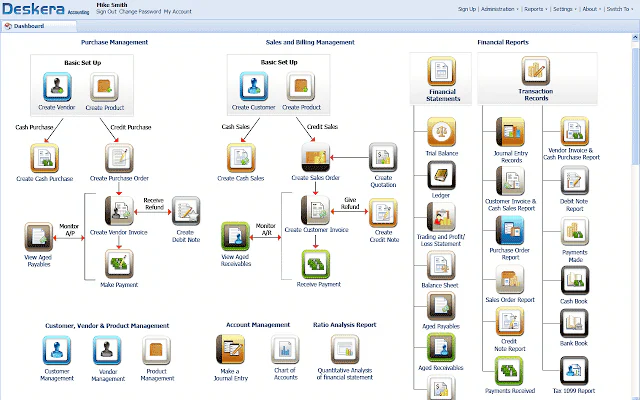Click the Change Password link
Screen dimensions: 640x400
coord(140,12)
